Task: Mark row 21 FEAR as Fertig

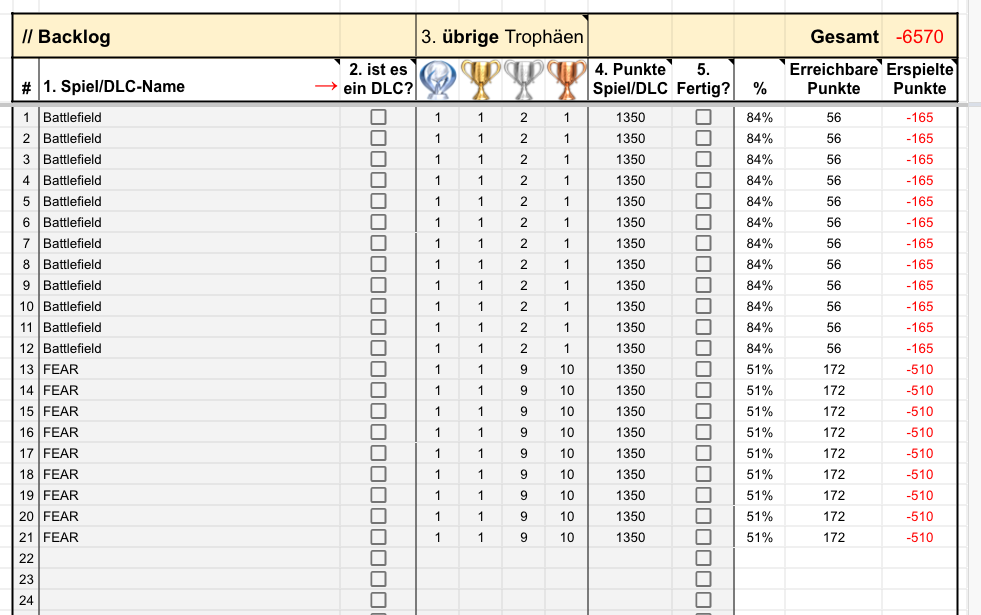Action: pyautogui.click(x=703, y=537)
